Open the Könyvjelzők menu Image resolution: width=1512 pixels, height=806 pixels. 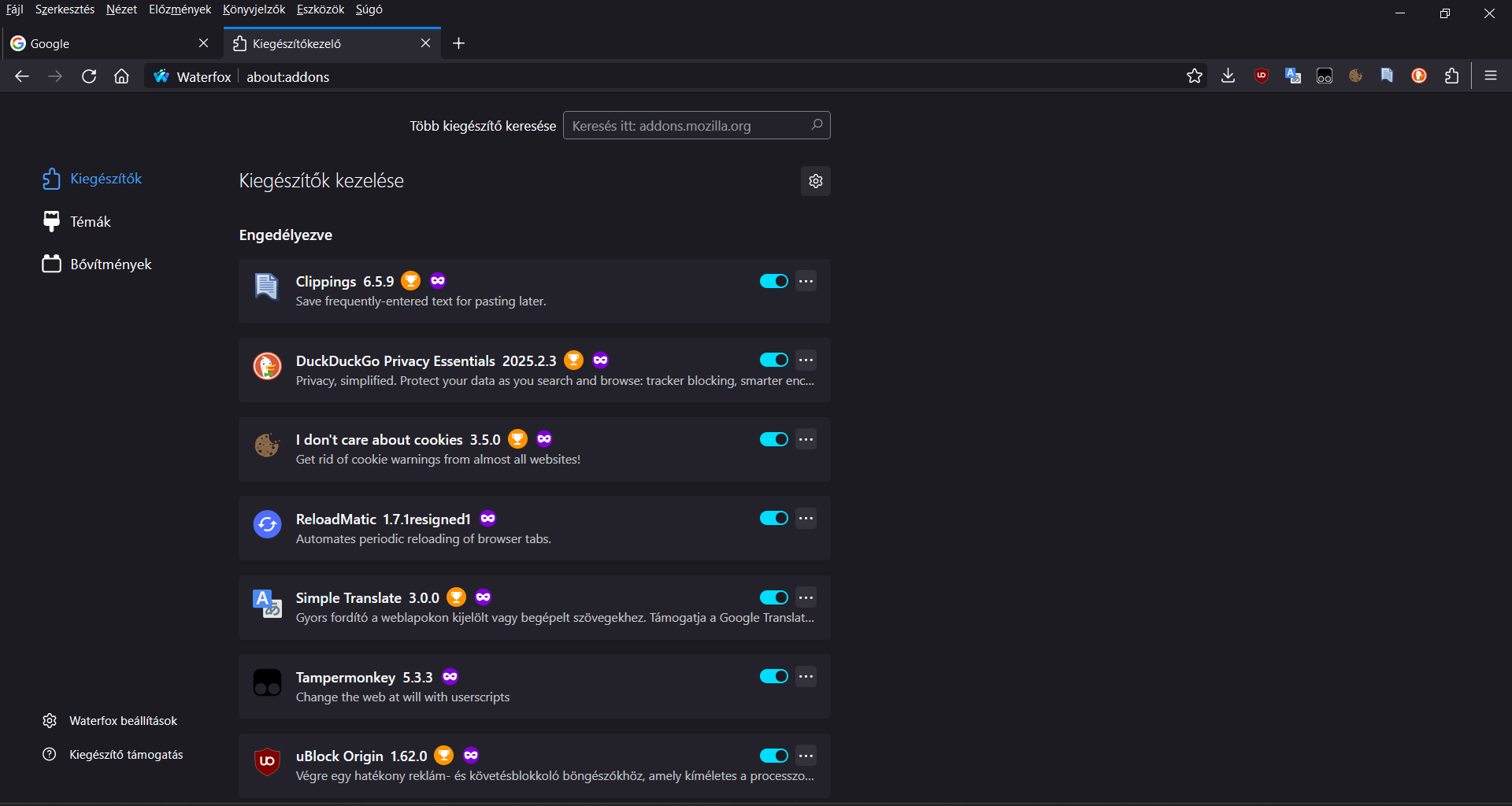pyautogui.click(x=254, y=9)
